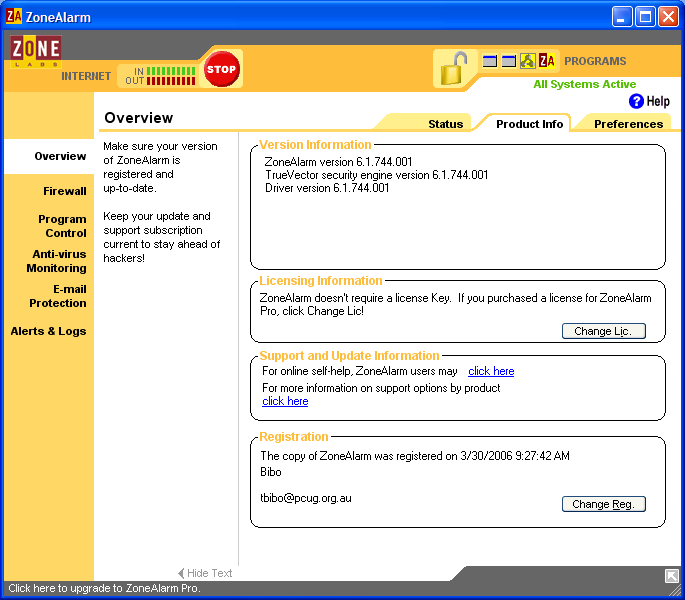Minimize the ZoneAlarm window
This screenshot has width=685, height=600.
622,17
